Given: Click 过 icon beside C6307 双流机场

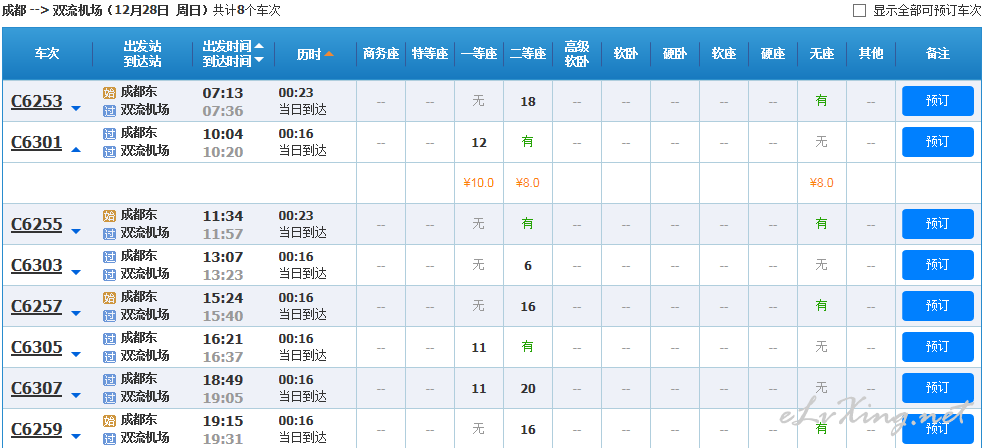Looking at the screenshot, I should pos(109,398).
